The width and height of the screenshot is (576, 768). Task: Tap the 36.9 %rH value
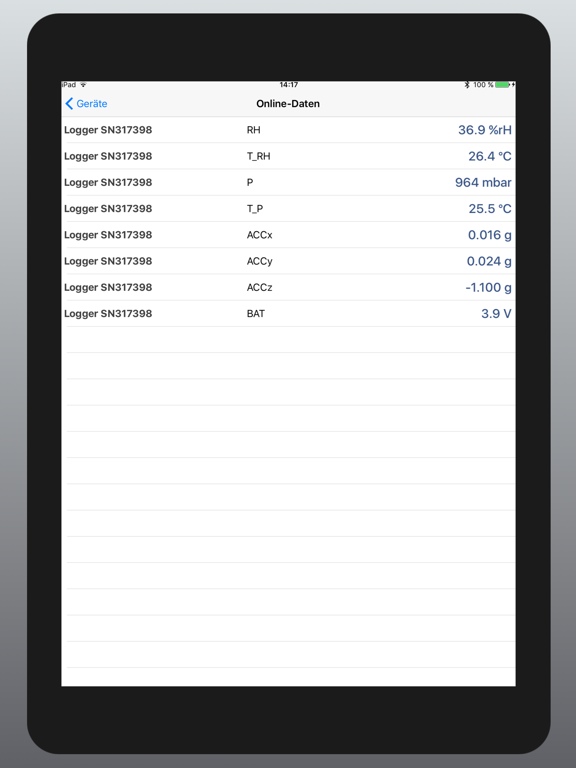(x=484, y=130)
